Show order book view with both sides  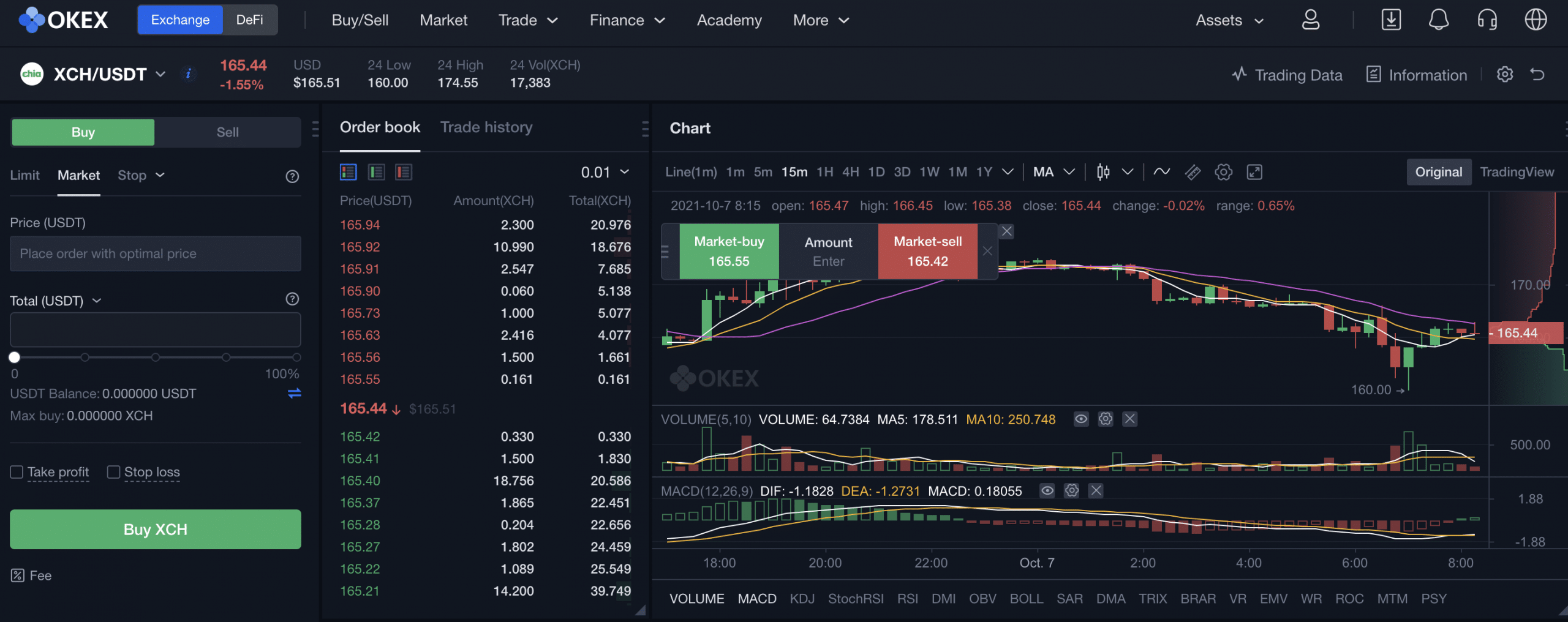(x=349, y=172)
